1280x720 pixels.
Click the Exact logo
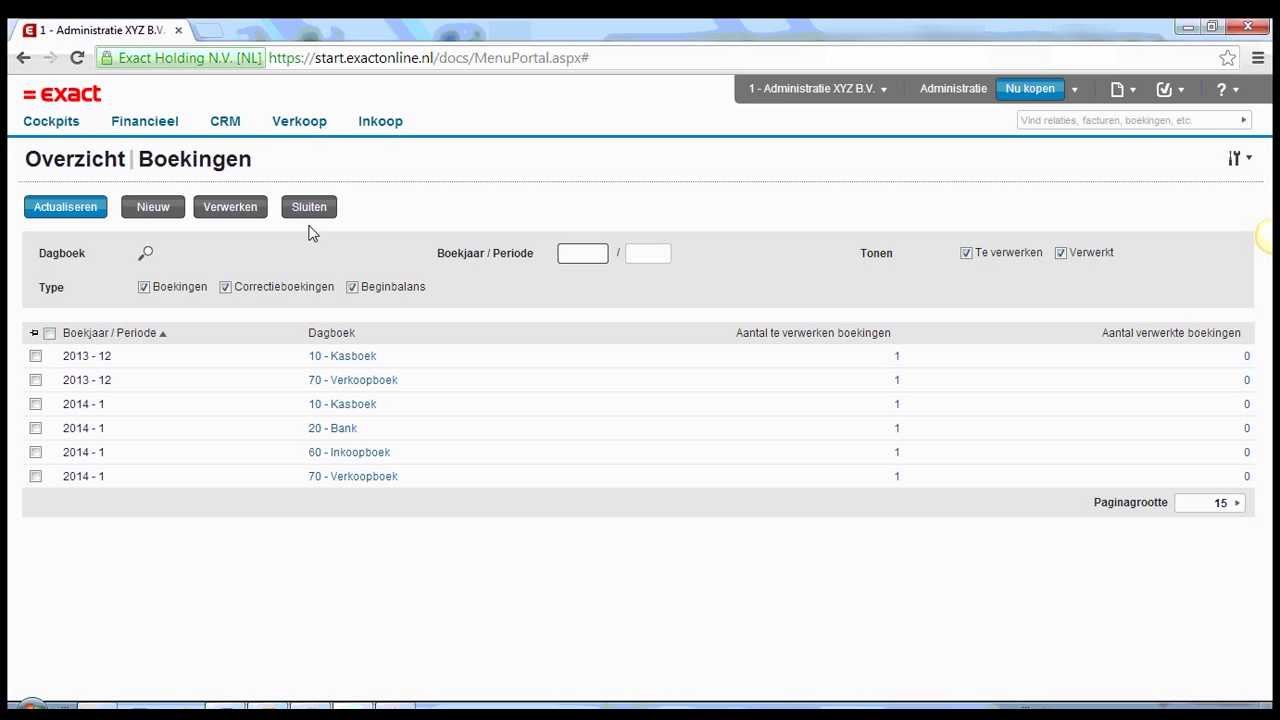pyautogui.click(x=62, y=94)
